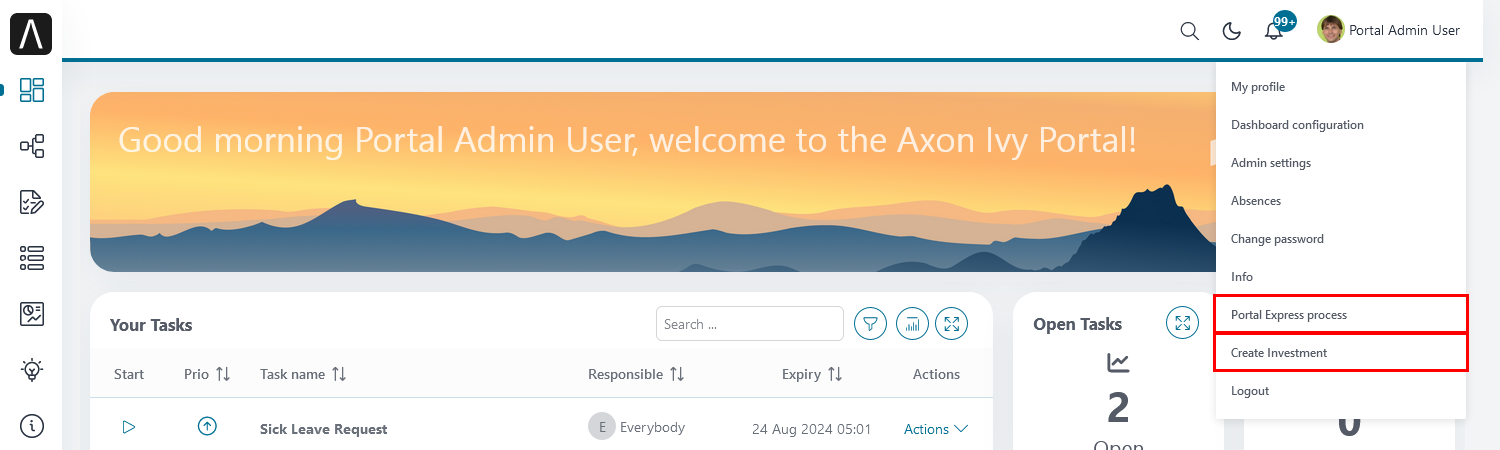Screen dimensions: 1500x450
Task: Toggle dark mode with the moon icon
Action: (x=1232, y=31)
